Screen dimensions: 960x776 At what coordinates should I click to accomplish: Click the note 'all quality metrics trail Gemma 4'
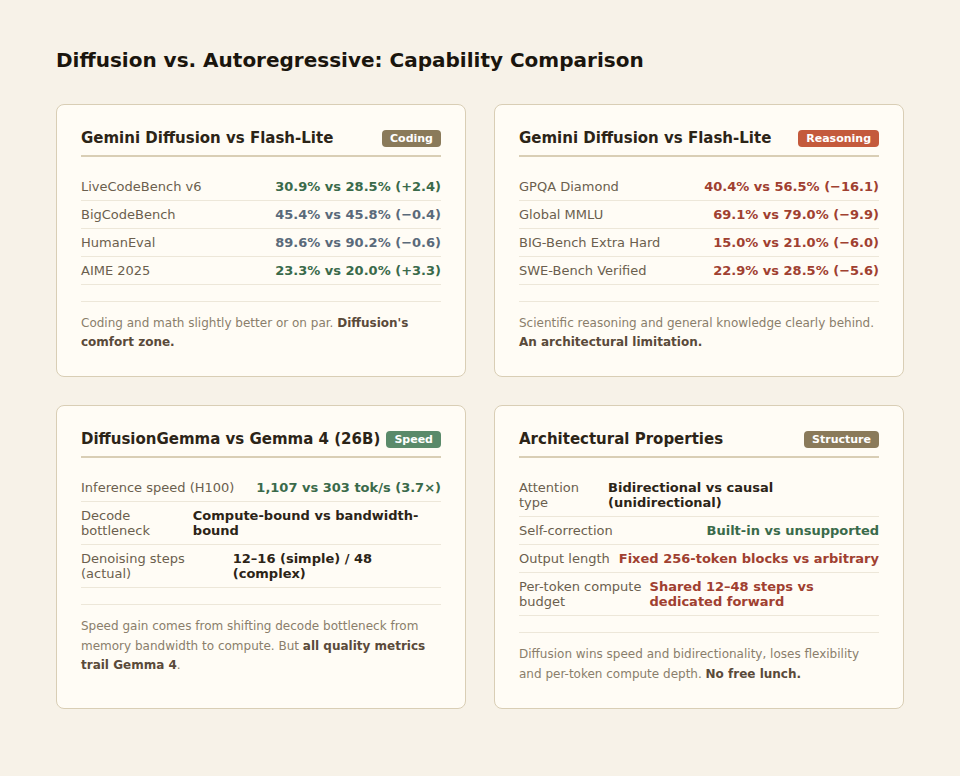(x=253, y=655)
